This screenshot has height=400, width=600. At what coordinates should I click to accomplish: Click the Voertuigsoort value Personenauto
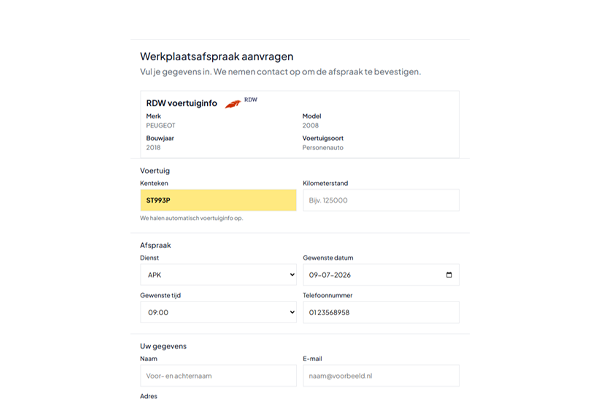325,147
